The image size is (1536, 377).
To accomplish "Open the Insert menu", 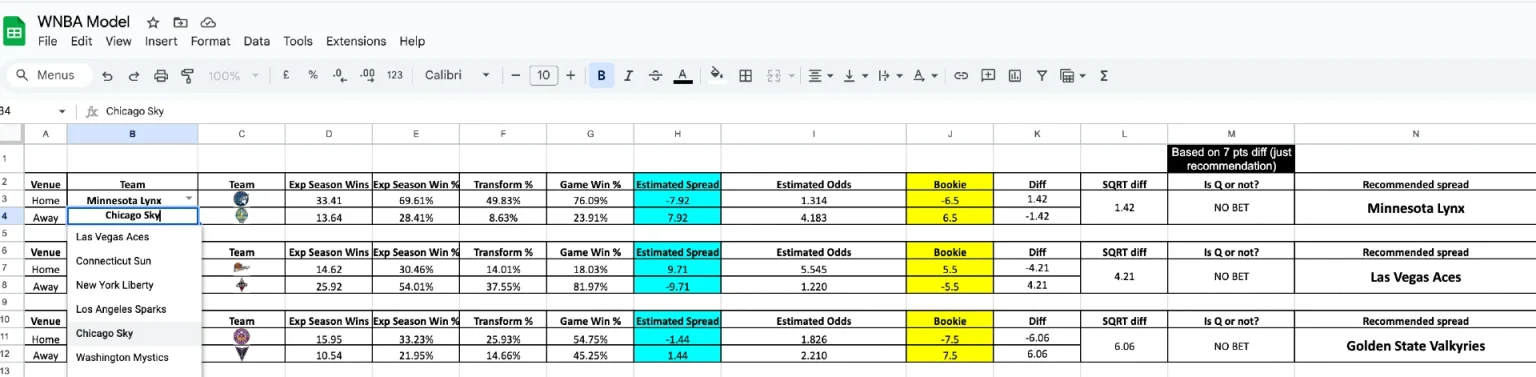I will tap(161, 42).
